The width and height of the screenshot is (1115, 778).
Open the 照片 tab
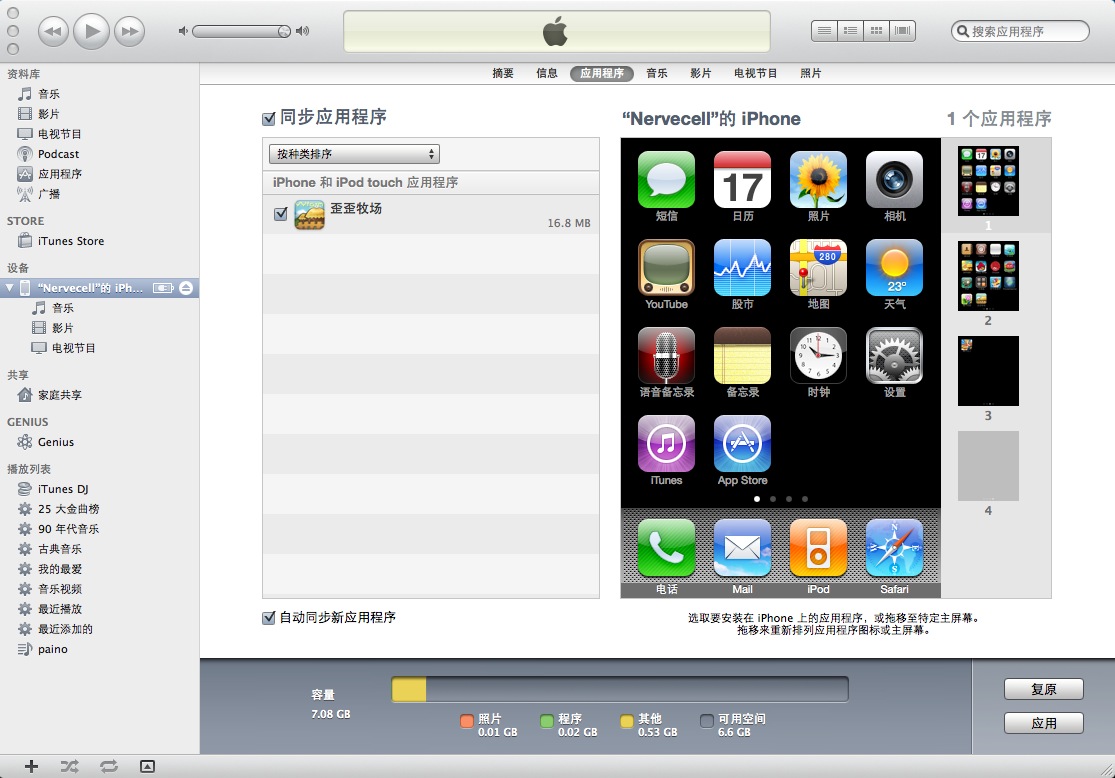coord(811,73)
